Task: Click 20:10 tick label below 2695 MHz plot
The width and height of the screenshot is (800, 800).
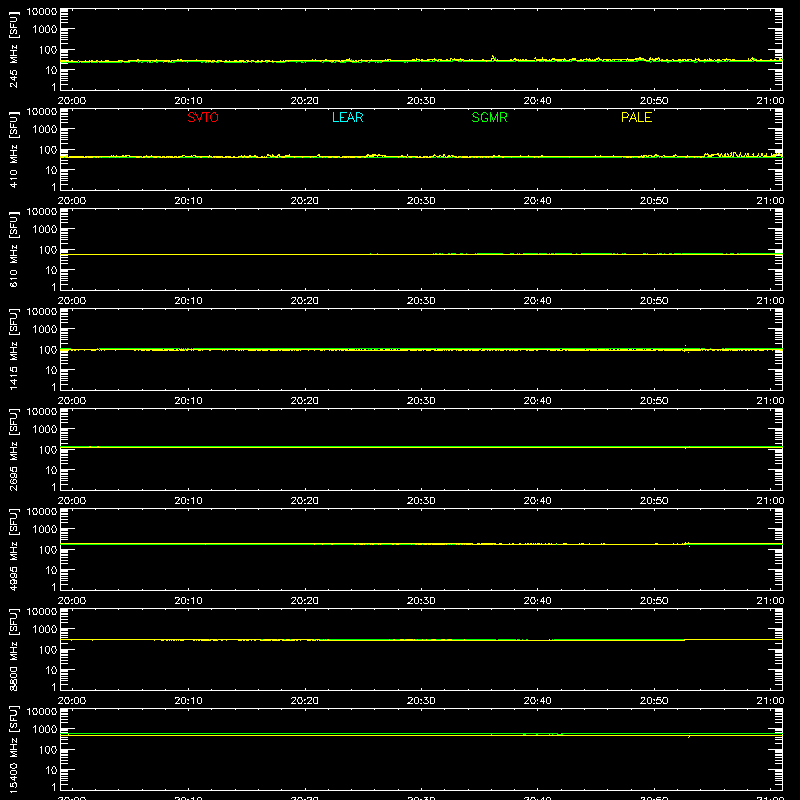Action: coord(188,501)
